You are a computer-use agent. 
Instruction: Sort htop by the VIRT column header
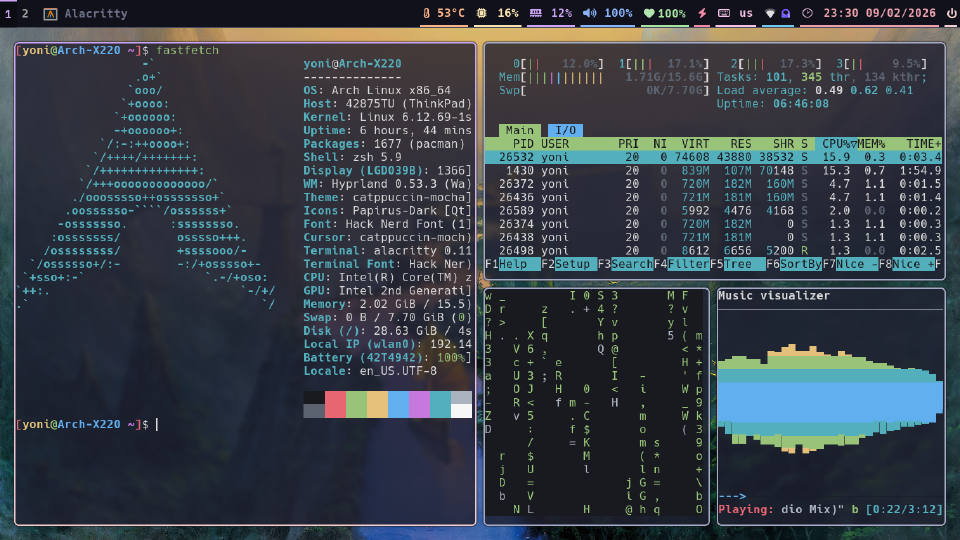tap(695, 143)
